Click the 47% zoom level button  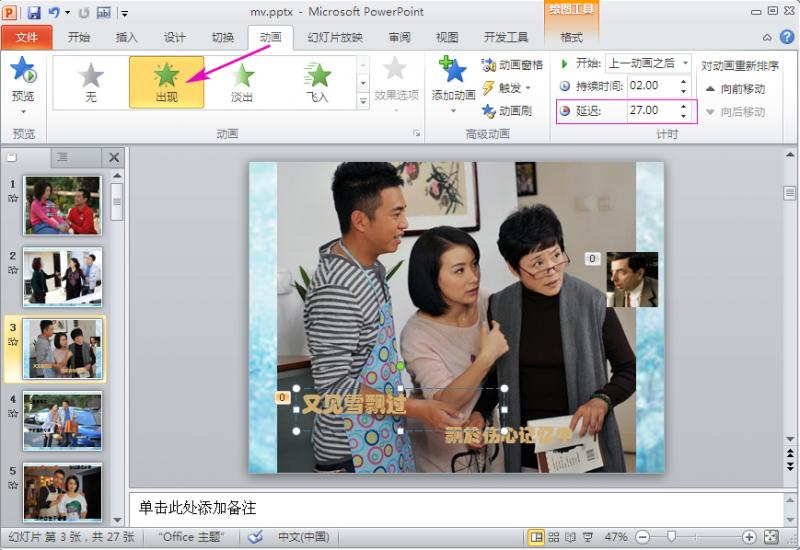(615, 537)
